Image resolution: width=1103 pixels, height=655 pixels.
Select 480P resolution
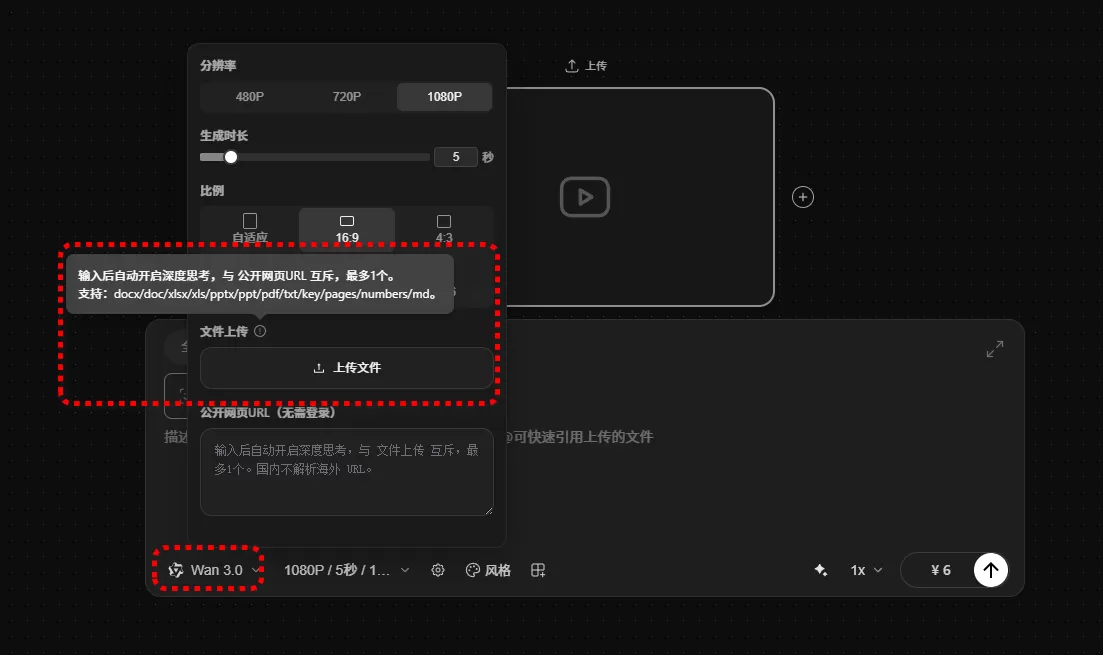coord(250,96)
